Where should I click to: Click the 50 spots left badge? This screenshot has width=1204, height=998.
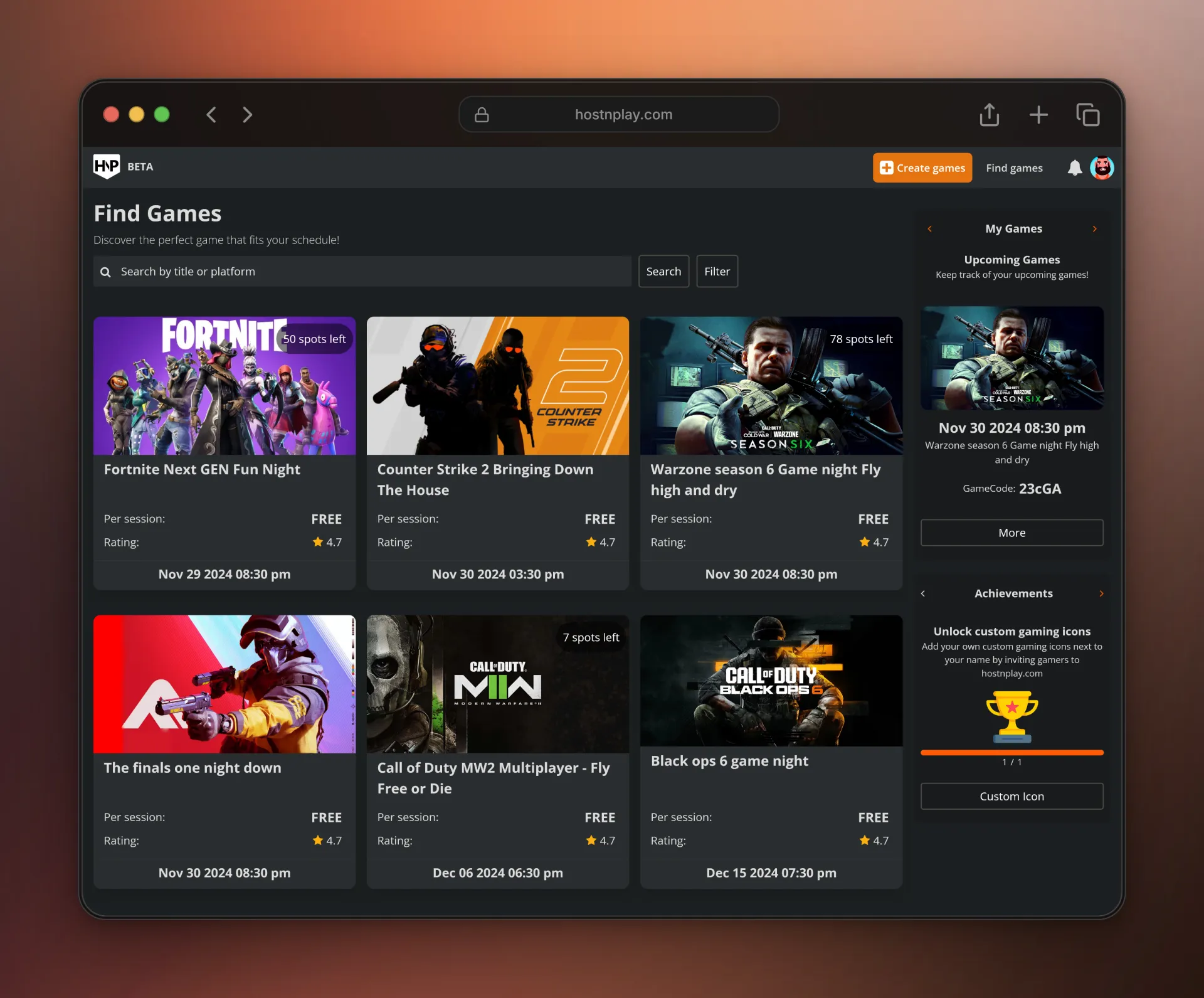coord(314,339)
